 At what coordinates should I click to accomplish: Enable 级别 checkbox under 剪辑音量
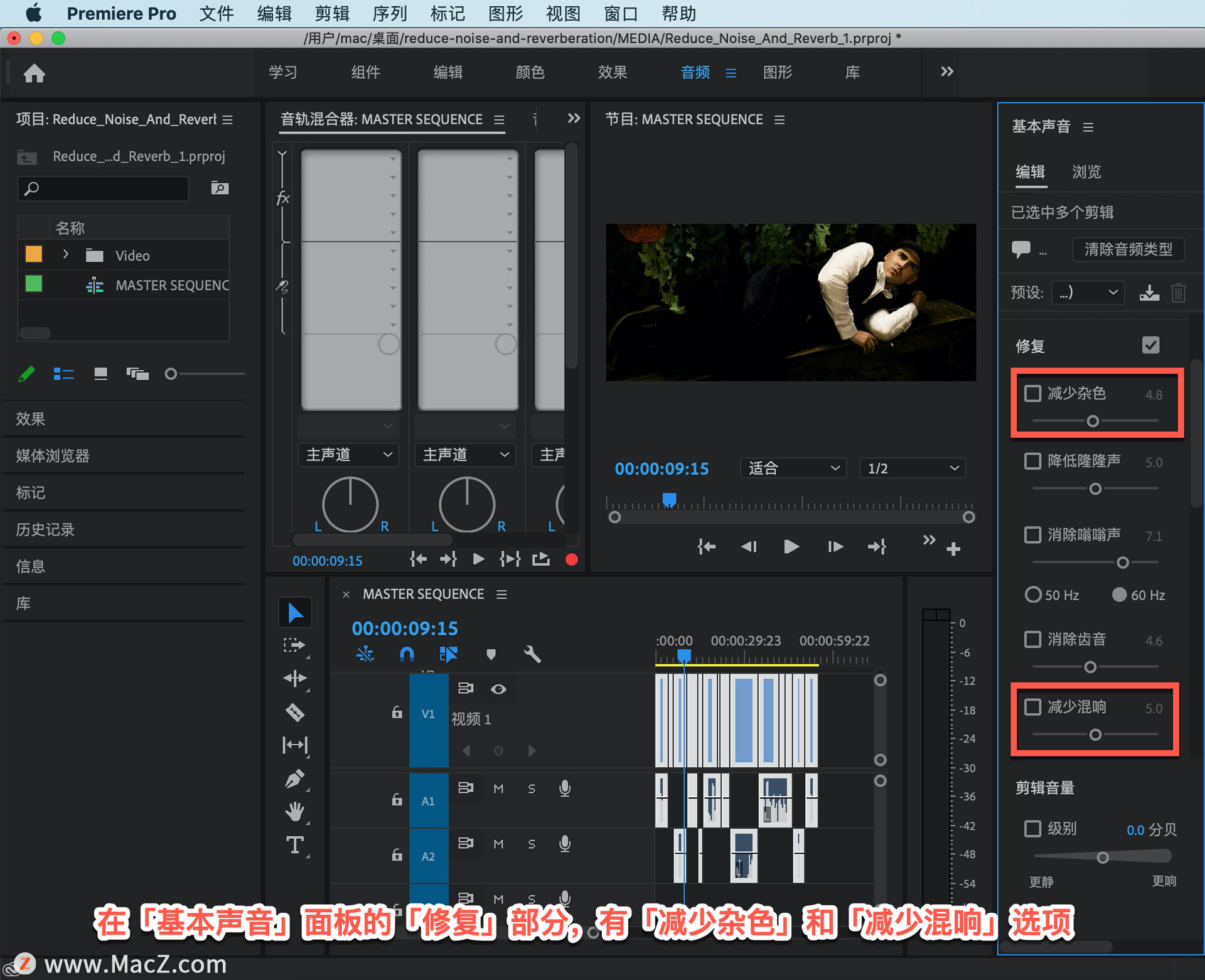point(1032,829)
